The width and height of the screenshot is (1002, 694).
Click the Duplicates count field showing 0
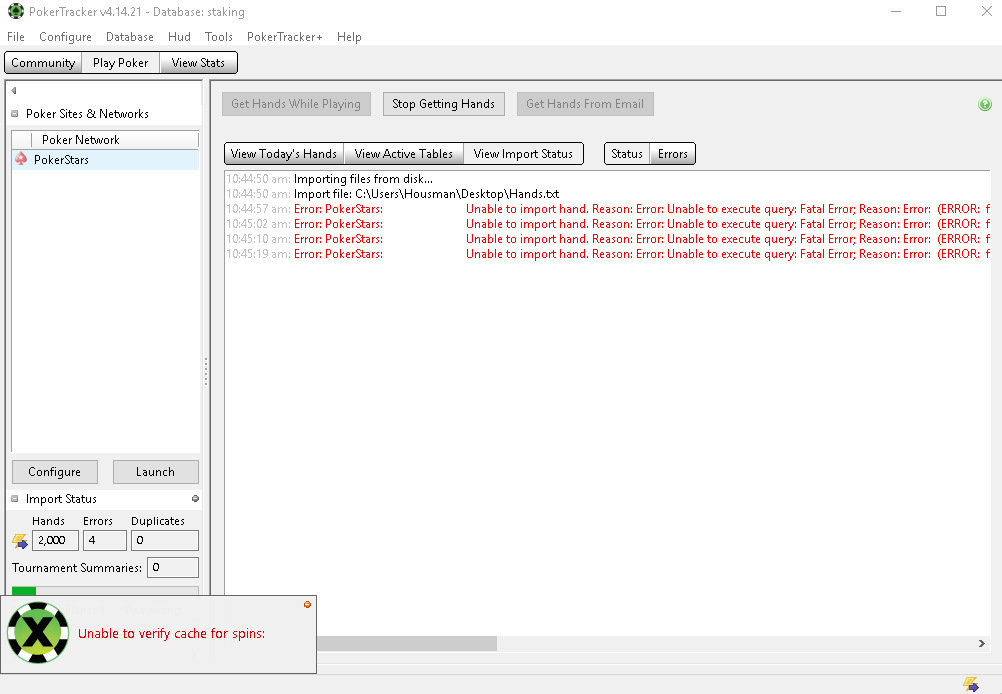click(165, 541)
